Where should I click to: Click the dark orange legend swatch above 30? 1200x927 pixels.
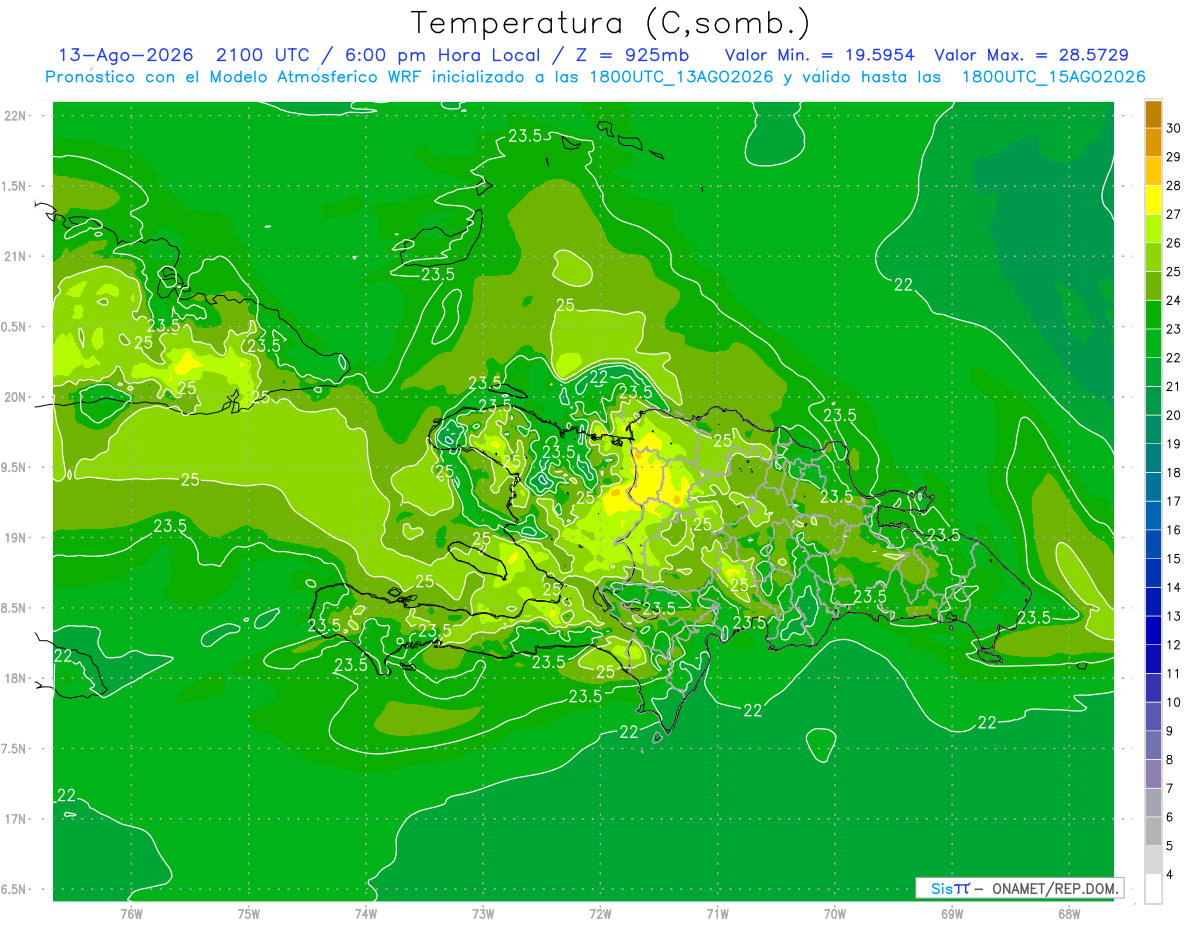point(1153,113)
